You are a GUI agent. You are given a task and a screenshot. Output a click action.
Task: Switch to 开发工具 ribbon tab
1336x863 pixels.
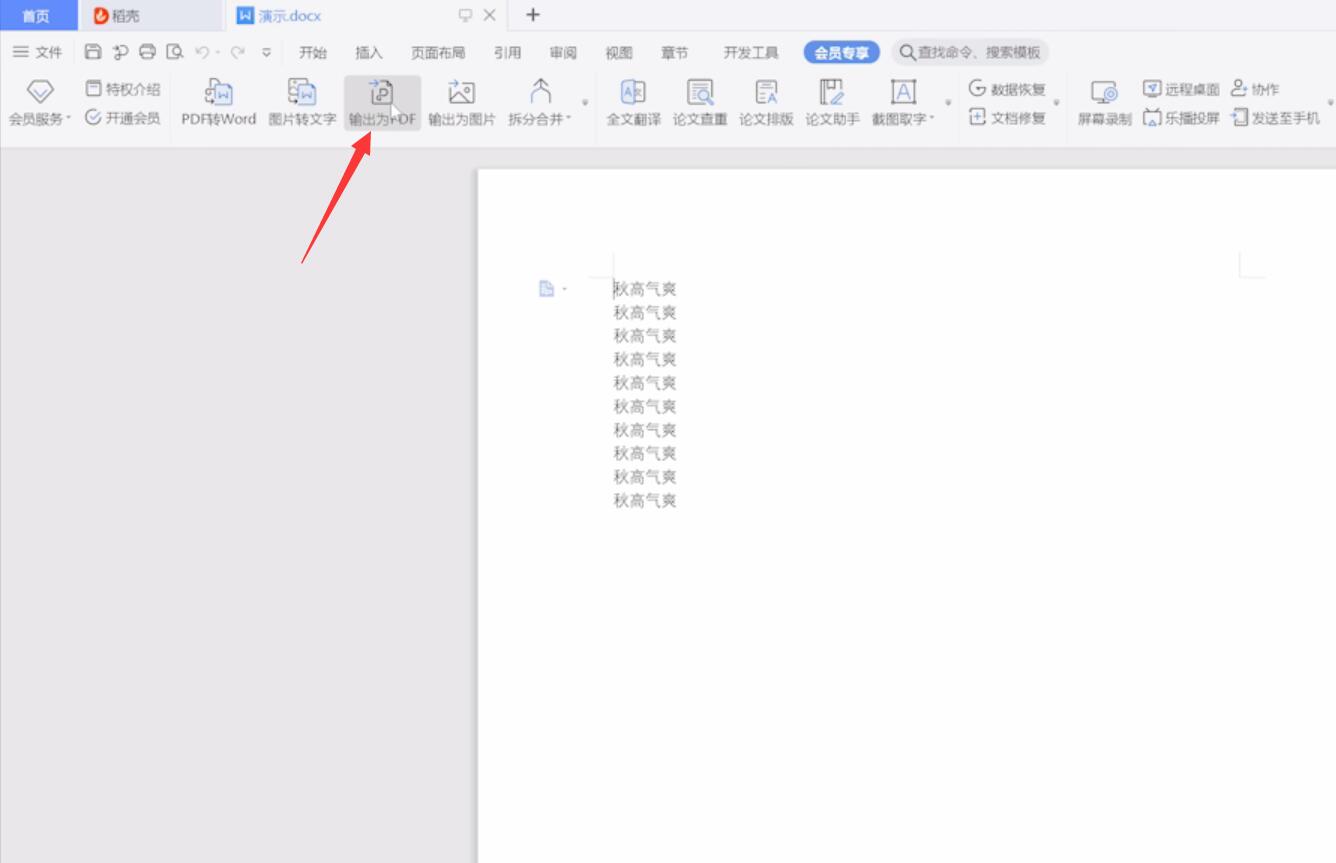[x=751, y=52]
